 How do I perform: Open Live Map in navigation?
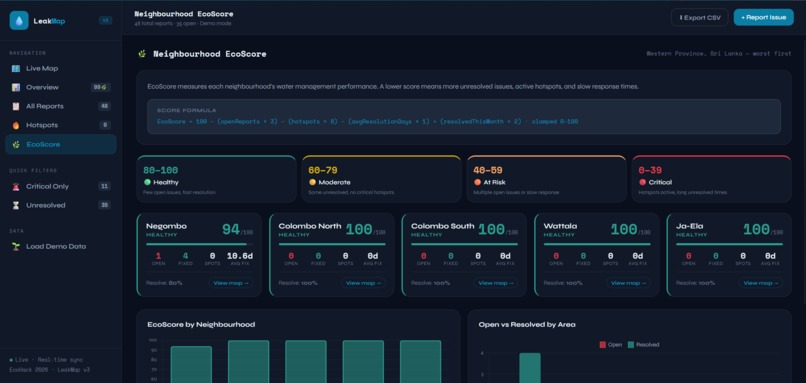(61, 68)
